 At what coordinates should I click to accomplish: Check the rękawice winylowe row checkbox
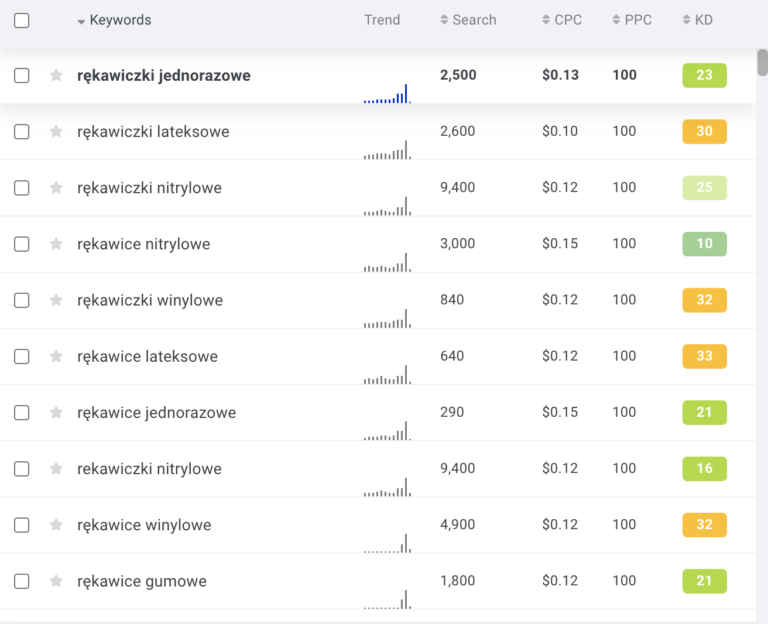click(x=22, y=525)
